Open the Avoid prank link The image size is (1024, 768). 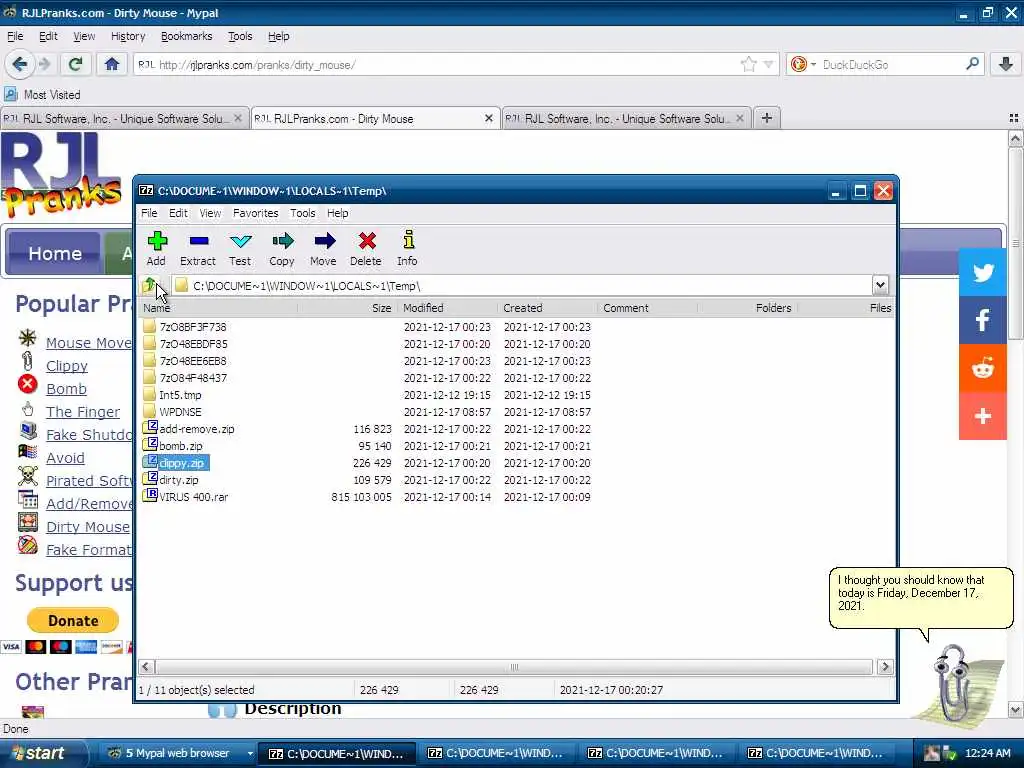click(65, 458)
